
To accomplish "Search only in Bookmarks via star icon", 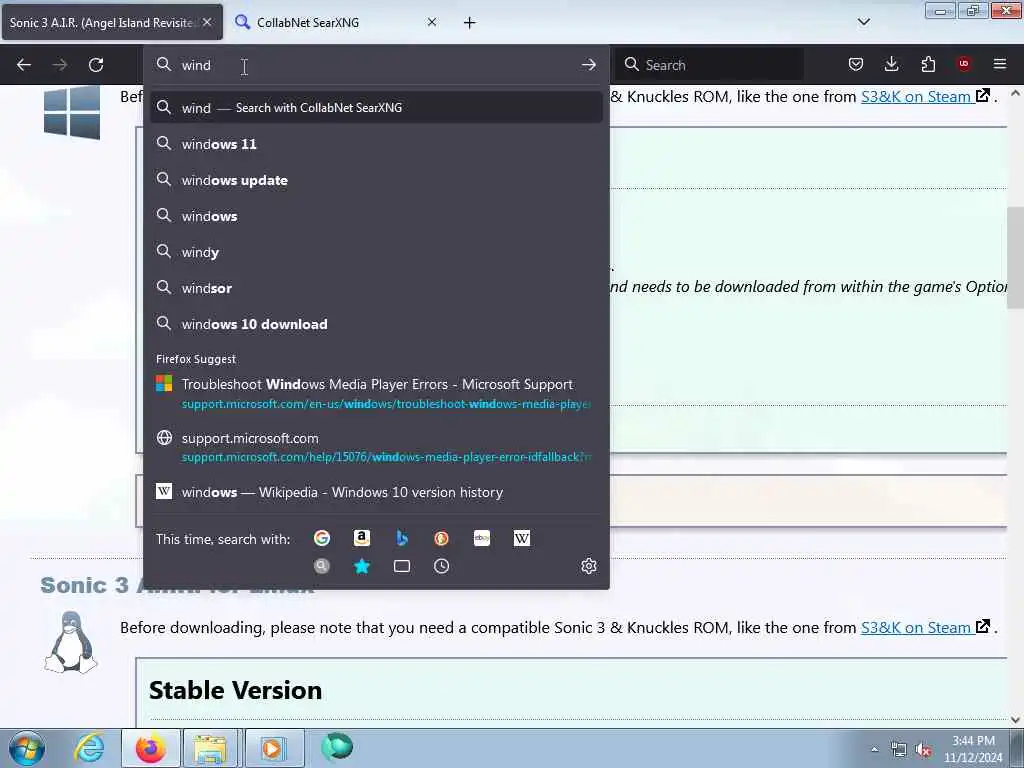I will [361, 566].
